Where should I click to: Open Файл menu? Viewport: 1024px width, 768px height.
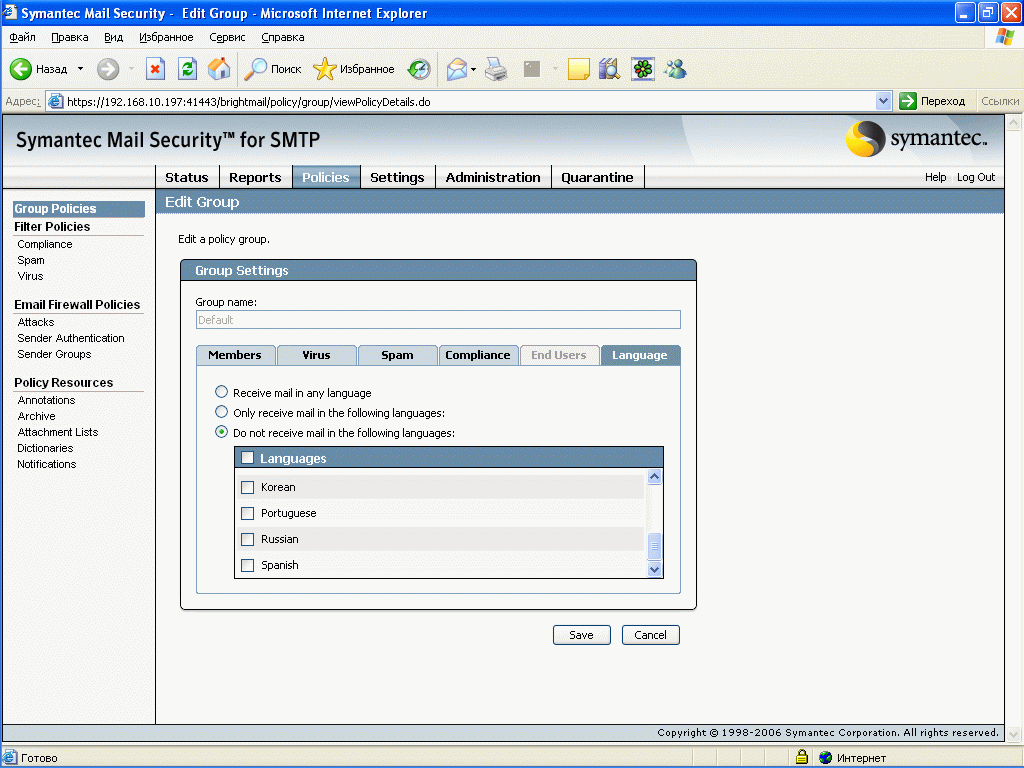coord(22,37)
